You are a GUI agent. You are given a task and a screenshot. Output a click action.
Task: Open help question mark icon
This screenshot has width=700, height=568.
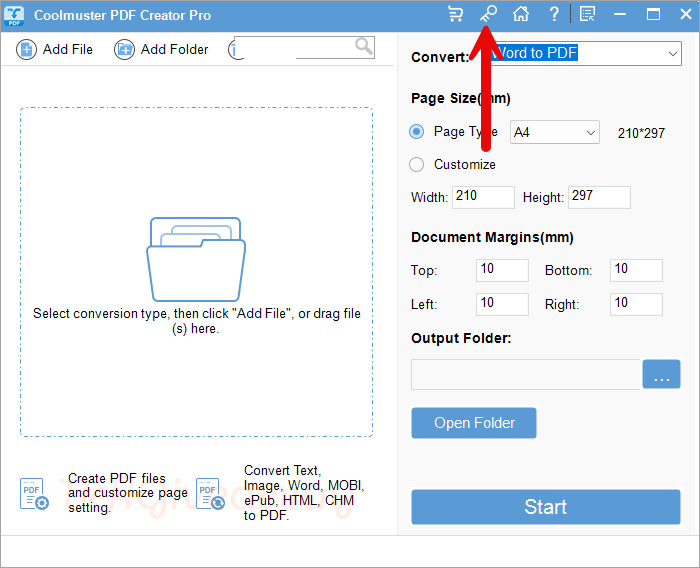(554, 14)
